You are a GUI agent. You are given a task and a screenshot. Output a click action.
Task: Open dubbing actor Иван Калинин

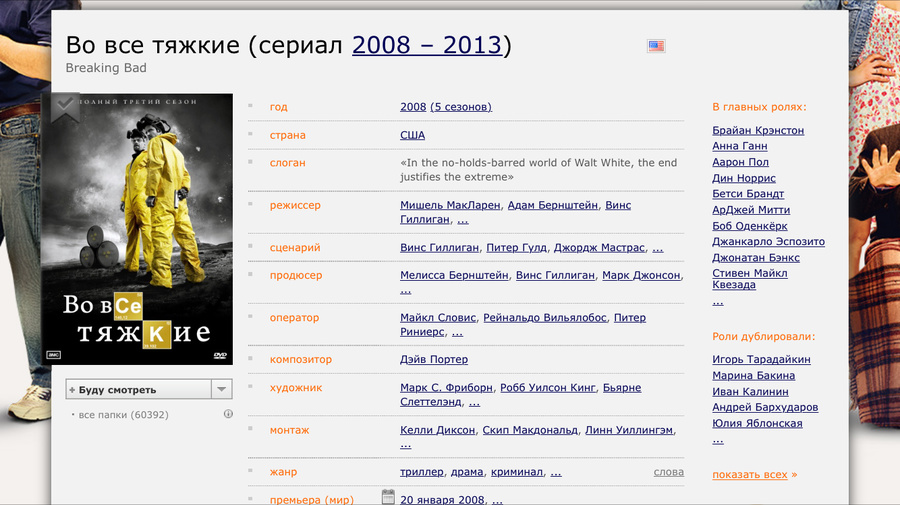tap(750, 391)
